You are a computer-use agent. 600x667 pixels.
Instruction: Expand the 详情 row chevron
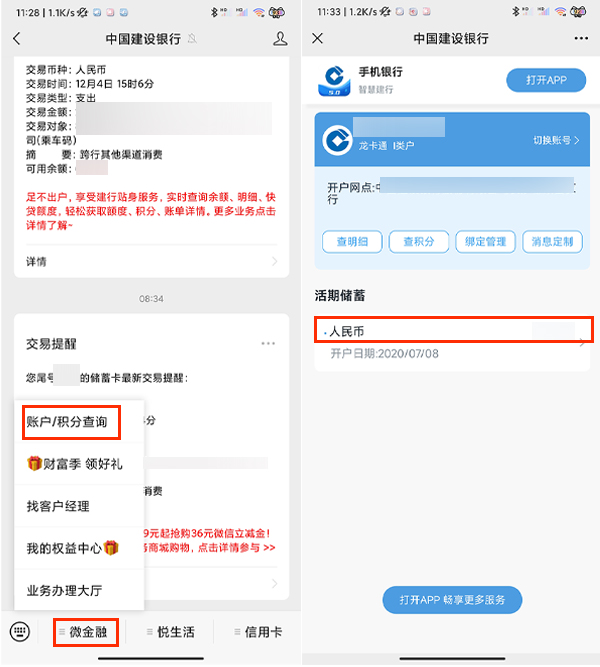tap(274, 261)
